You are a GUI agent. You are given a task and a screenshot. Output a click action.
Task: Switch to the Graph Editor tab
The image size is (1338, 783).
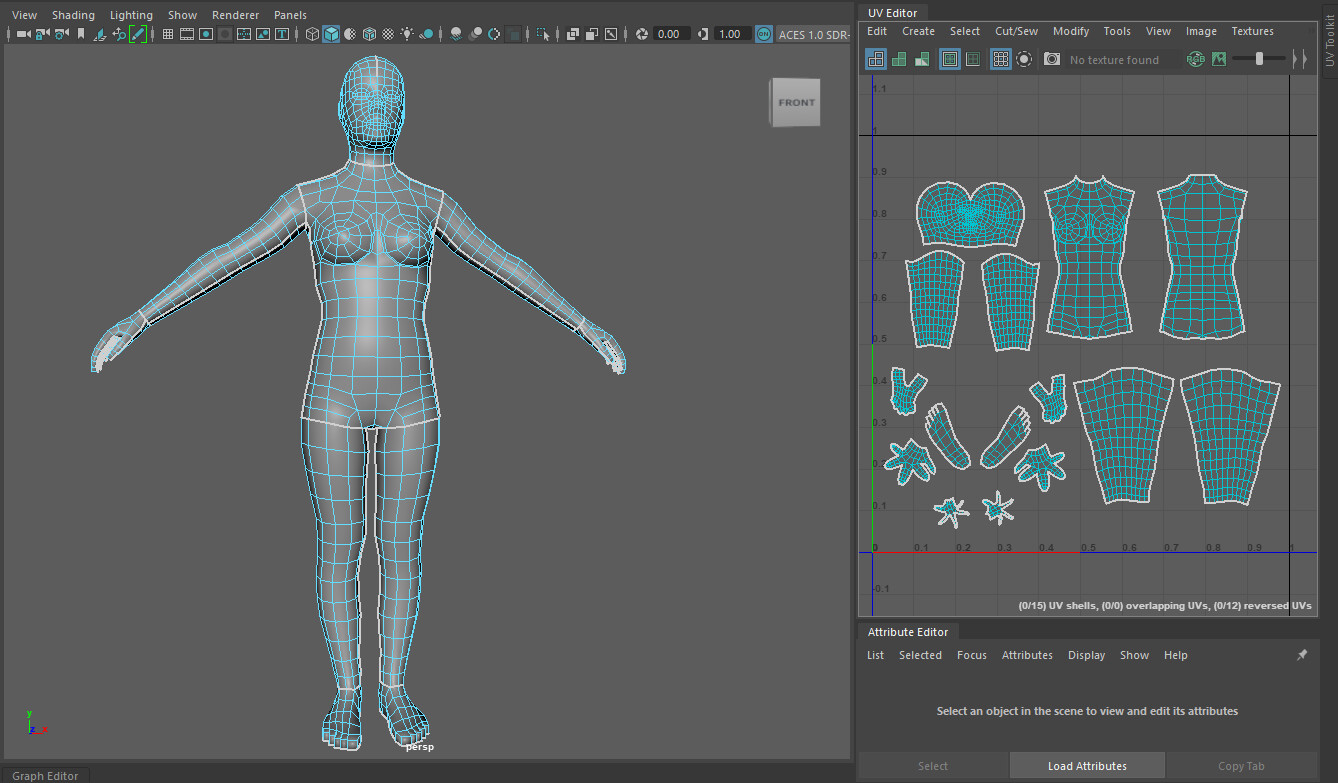(x=46, y=775)
